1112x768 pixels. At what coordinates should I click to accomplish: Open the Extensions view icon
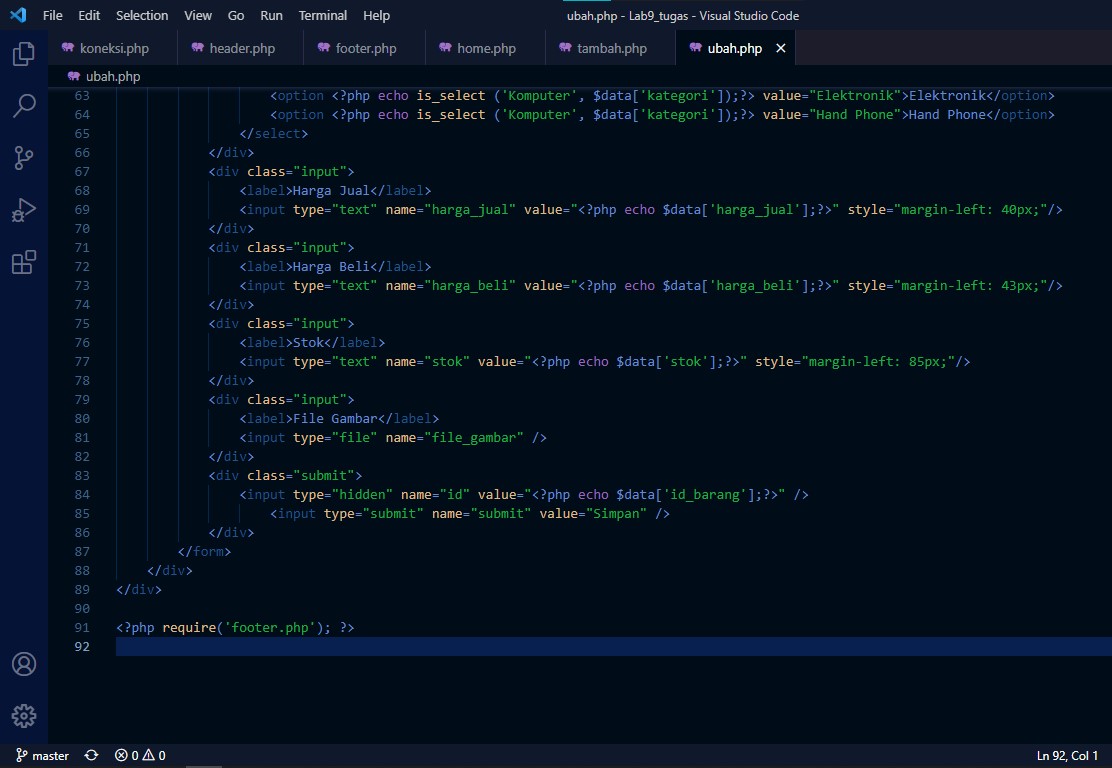(23, 262)
